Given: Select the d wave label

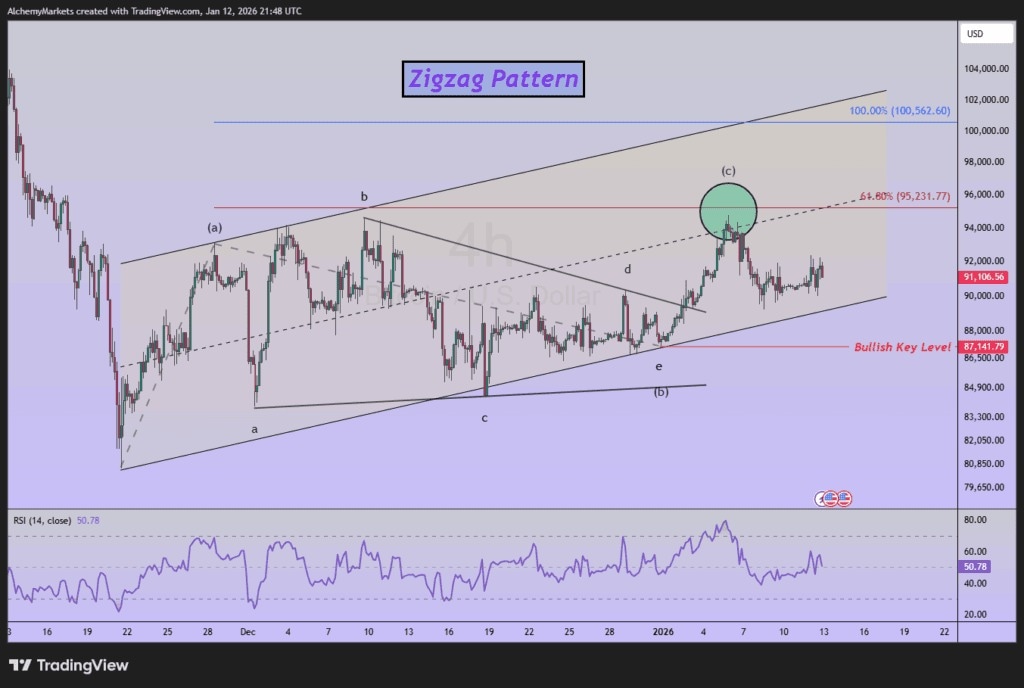Looking at the screenshot, I should (628, 269).
